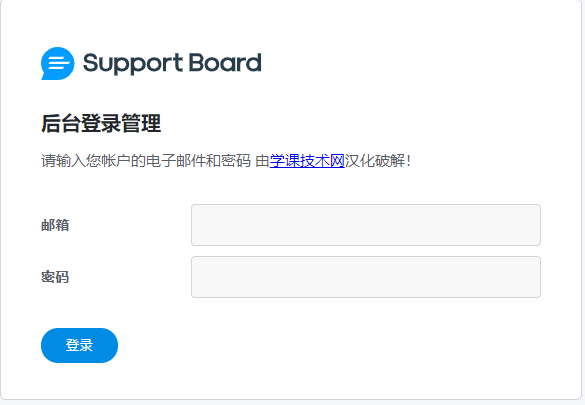
Task: Follow the underlined blue 学课技术网 link
Action: 307,161
